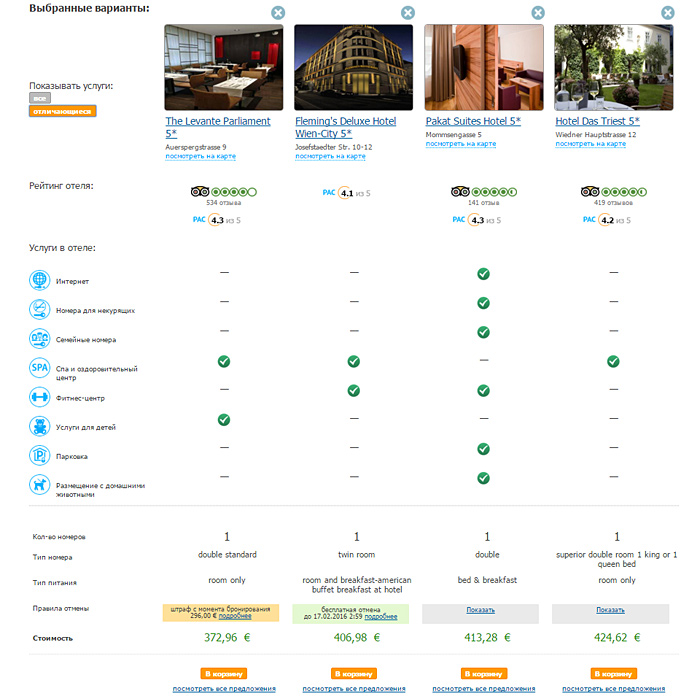Add the 372,96 € offer to cart

point(224,674)
